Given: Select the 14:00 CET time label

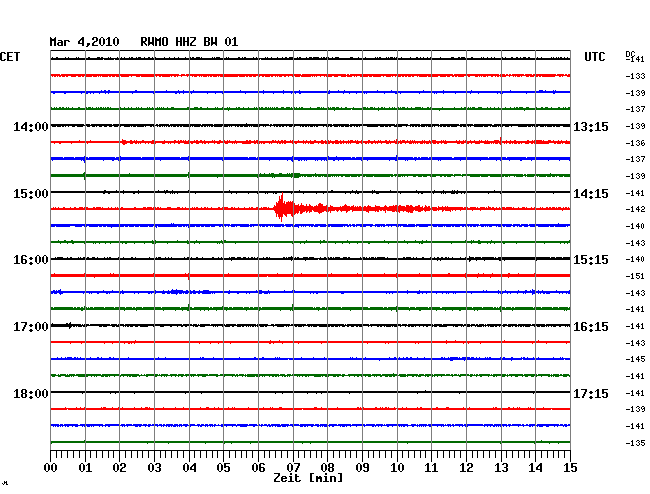Looking at the screenshot, I should tap(31, 127).
